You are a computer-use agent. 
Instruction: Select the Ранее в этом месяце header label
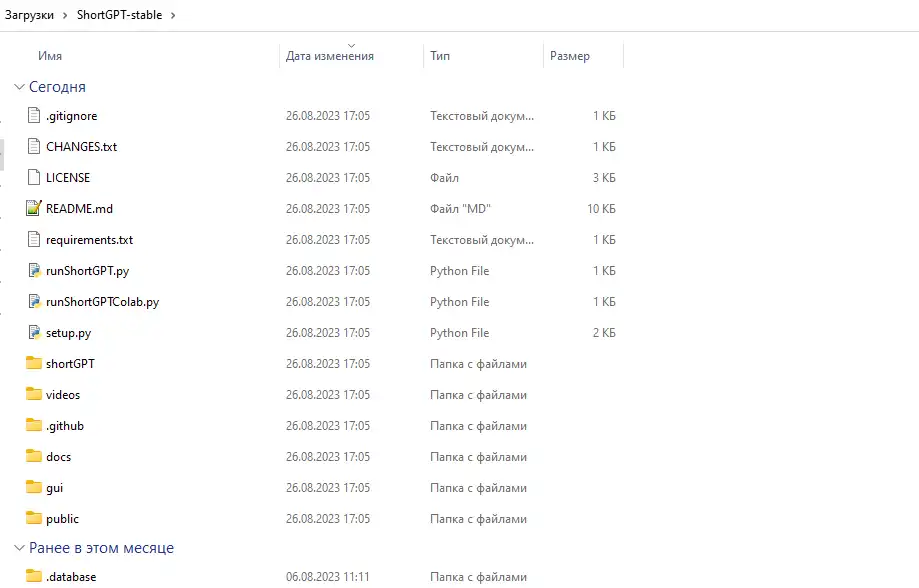(x=101, y=548)
